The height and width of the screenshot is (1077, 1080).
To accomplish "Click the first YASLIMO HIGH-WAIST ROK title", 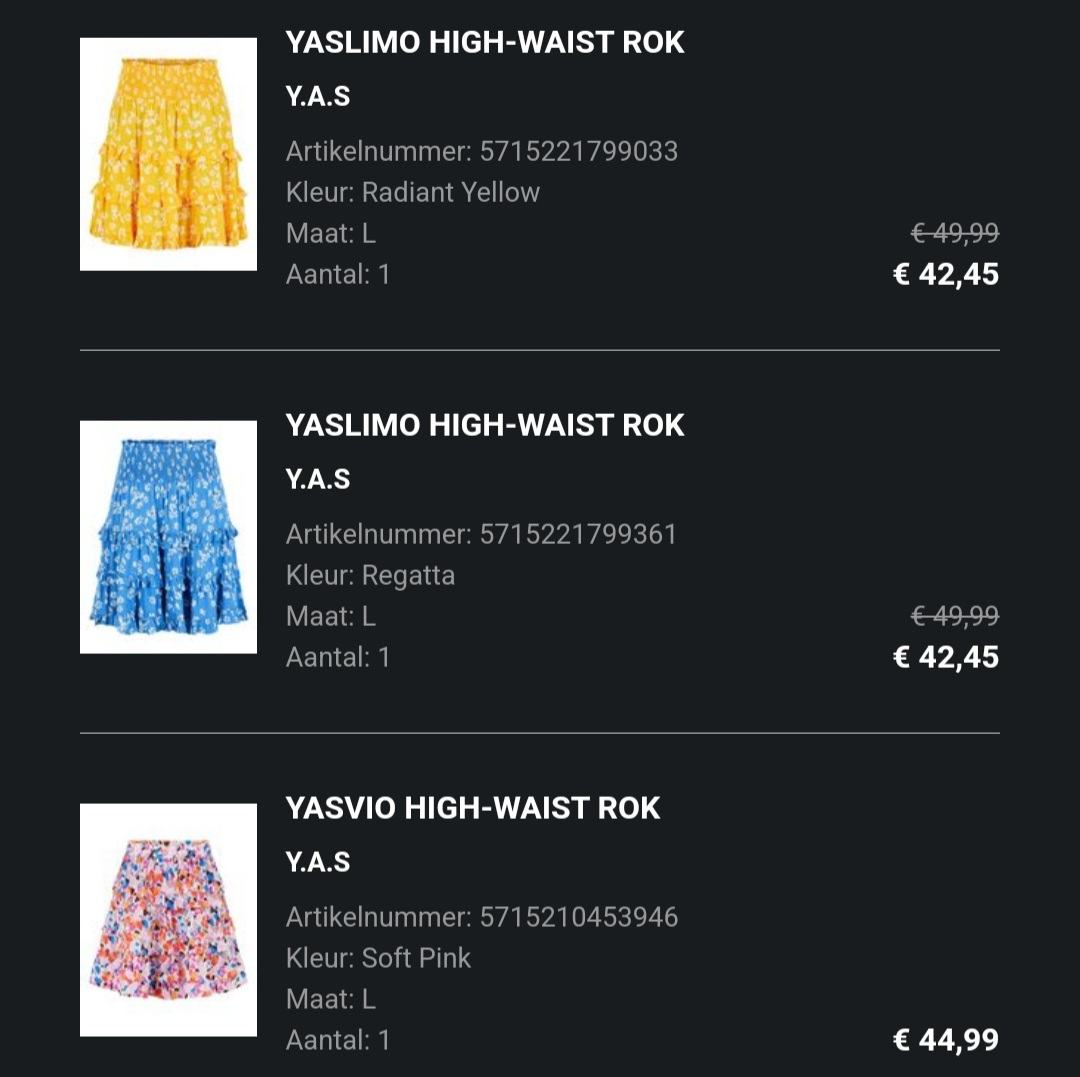I will (x=485, y=43).
